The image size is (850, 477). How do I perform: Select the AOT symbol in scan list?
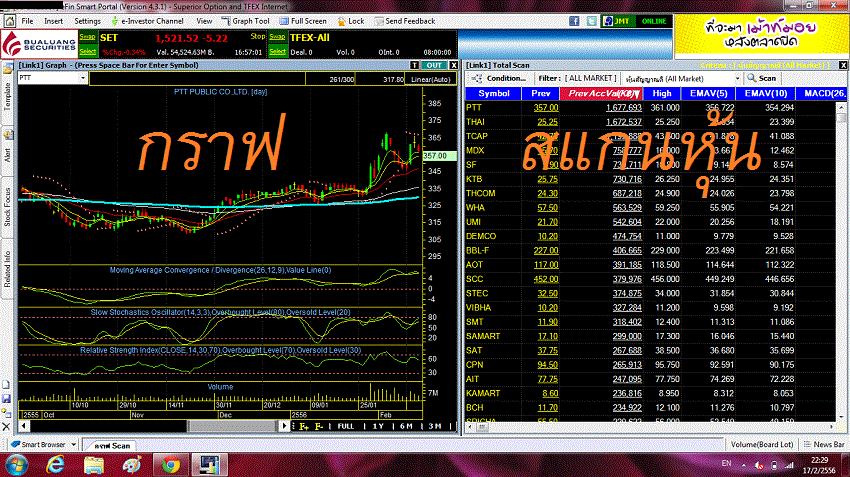475,265
